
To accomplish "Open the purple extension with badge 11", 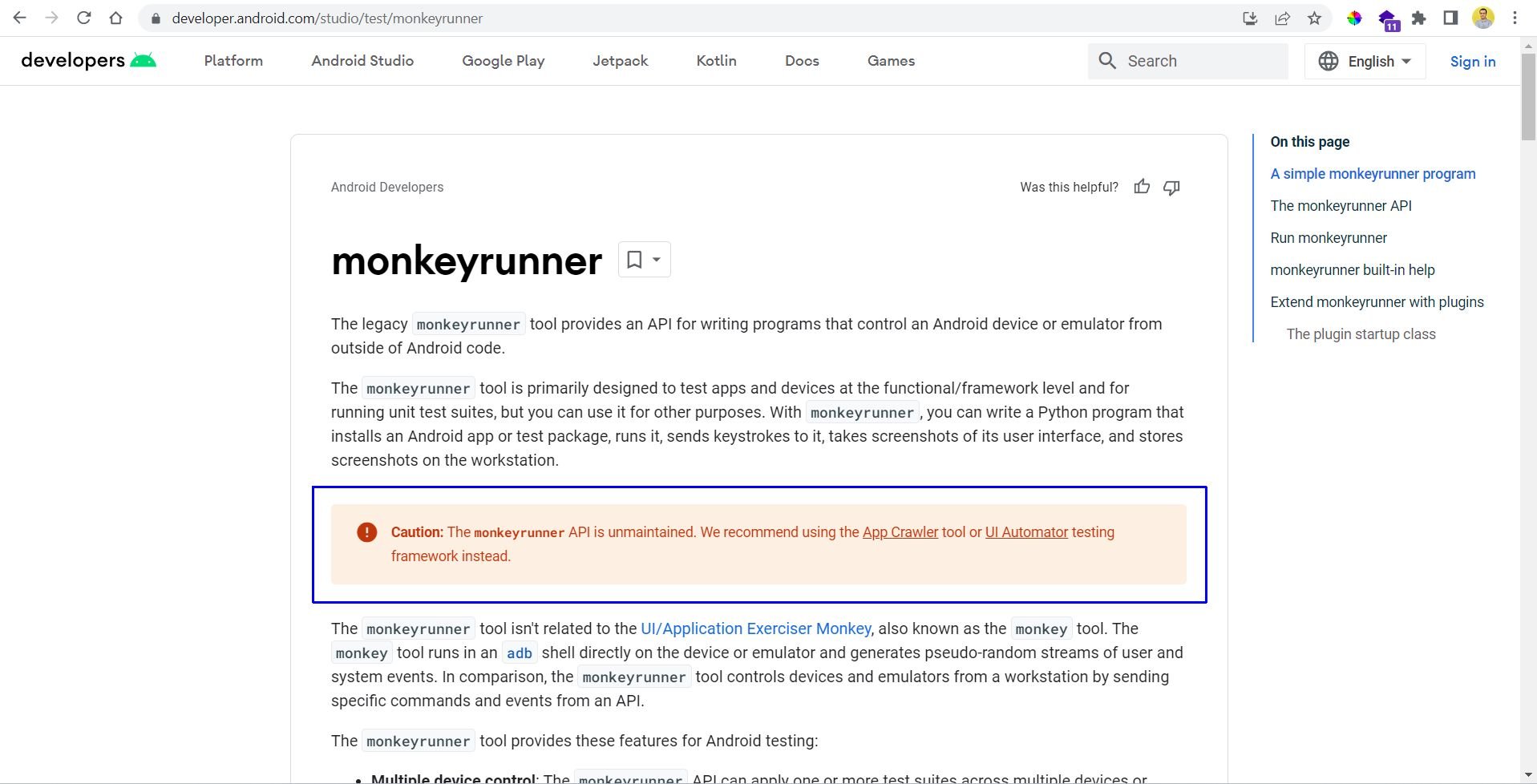I will click(1388, 20).
